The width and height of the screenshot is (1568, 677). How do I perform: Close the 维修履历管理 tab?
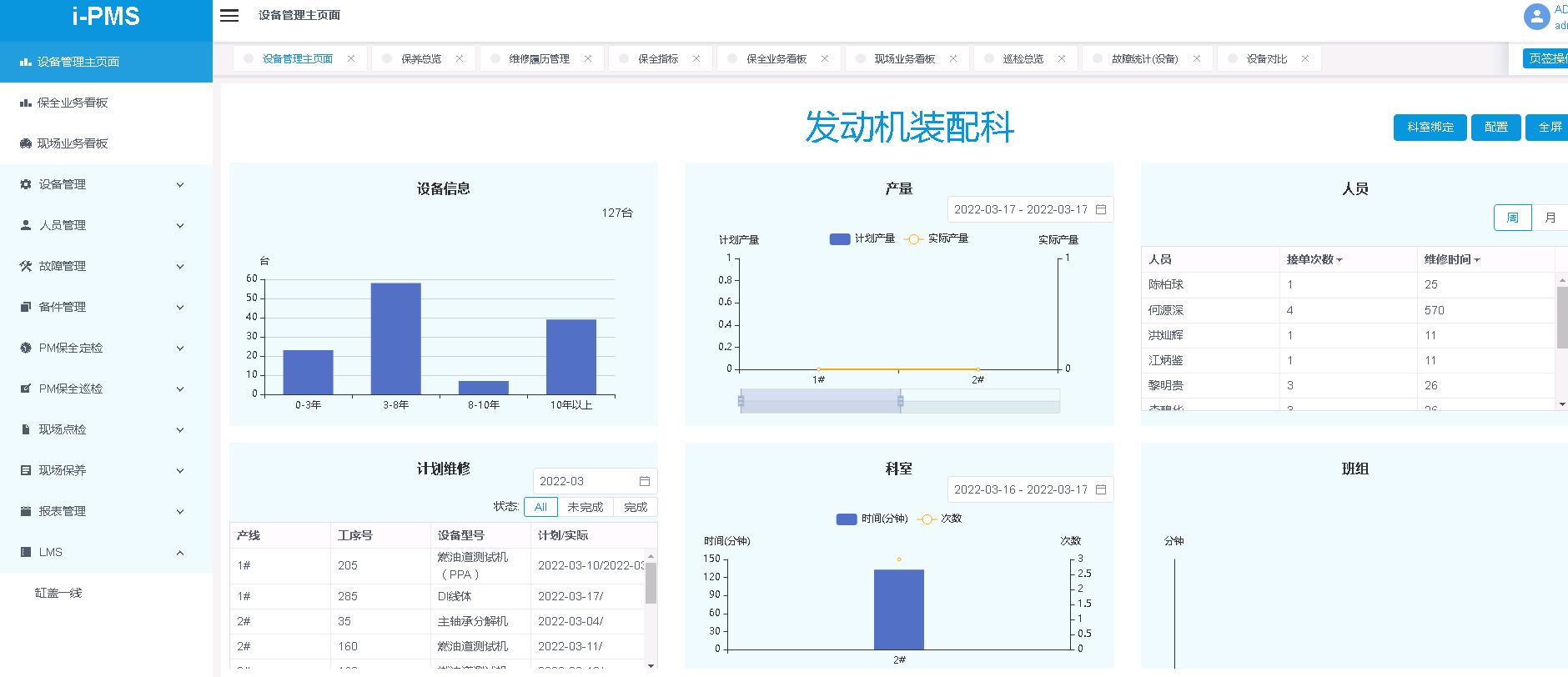point(588,58)
